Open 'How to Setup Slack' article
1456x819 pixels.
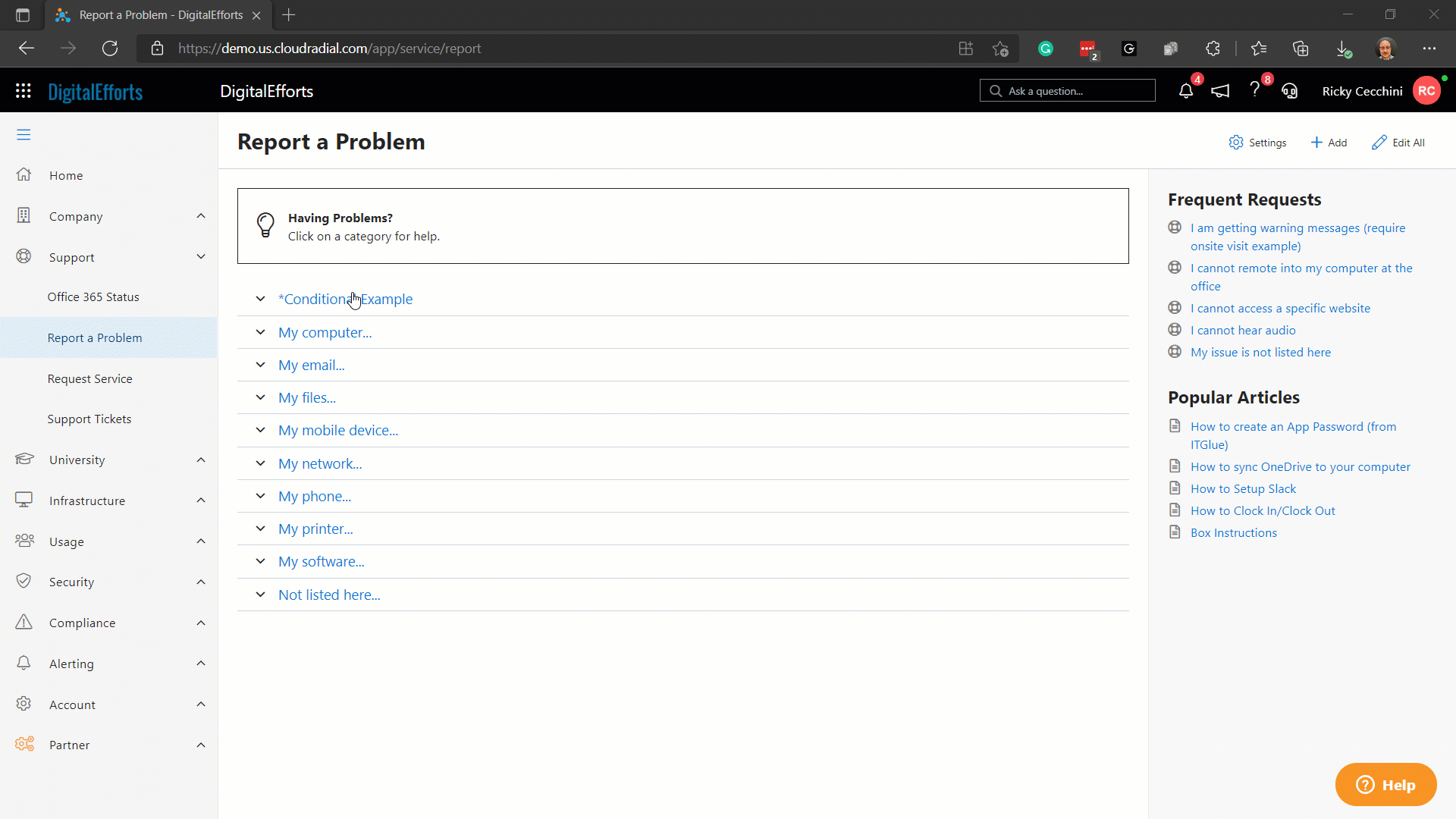click(1243, 489)
